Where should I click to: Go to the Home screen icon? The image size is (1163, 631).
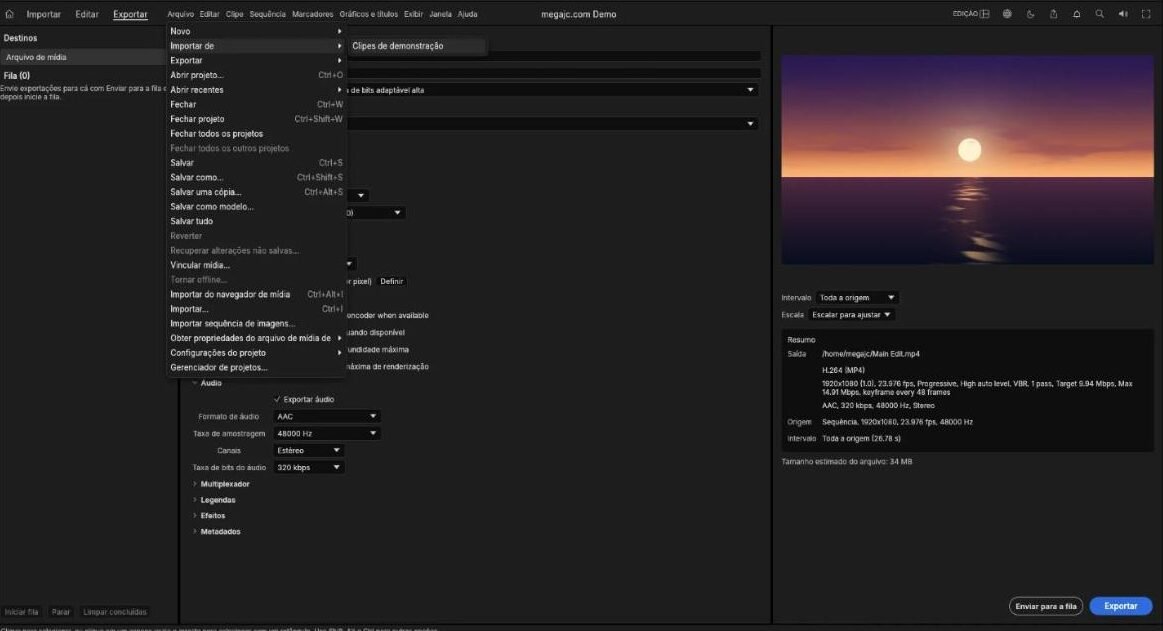(10, 14)
